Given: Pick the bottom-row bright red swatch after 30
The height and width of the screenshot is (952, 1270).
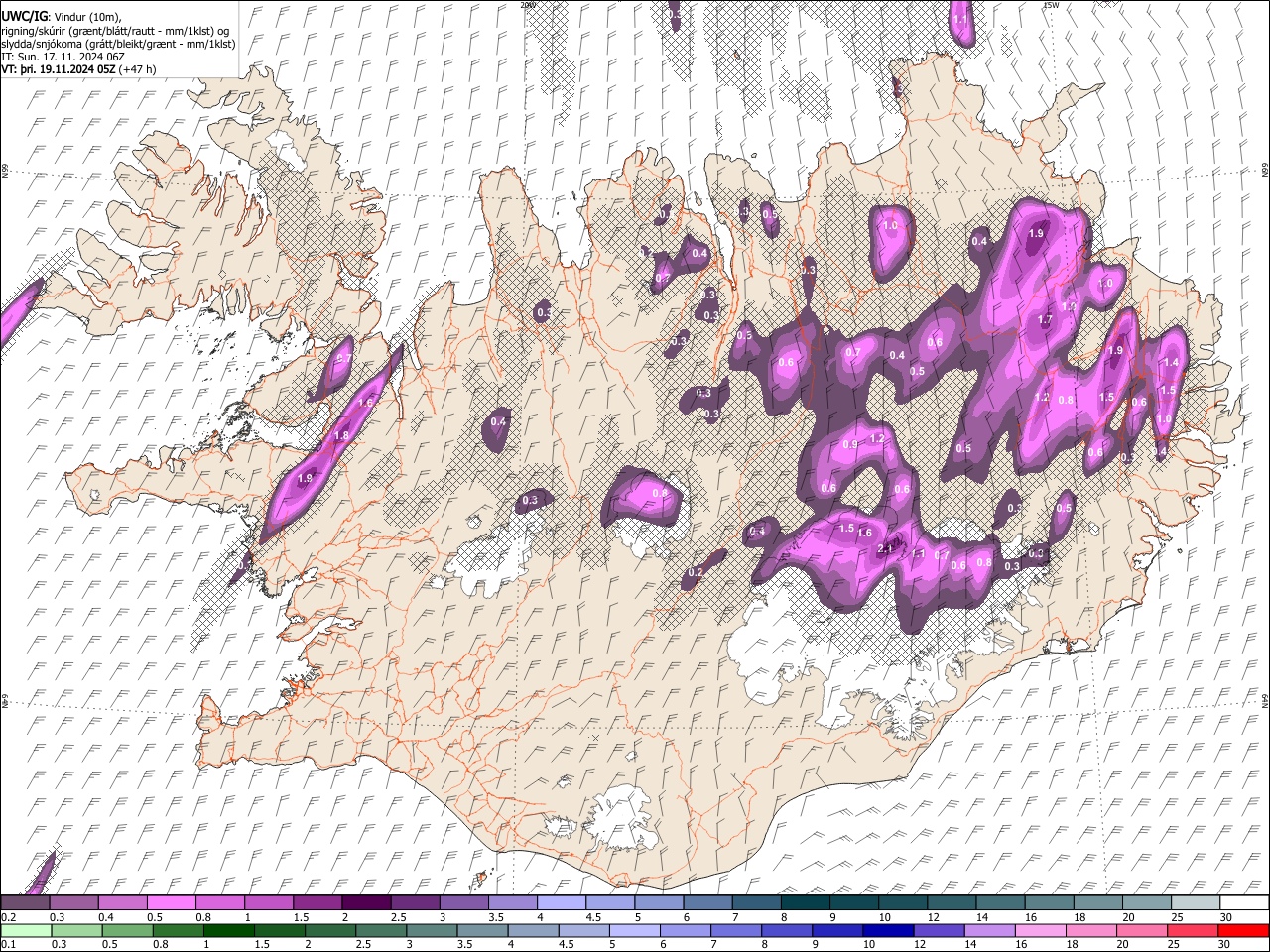Looking at the screenshot, I should [x=1244, y=930].
